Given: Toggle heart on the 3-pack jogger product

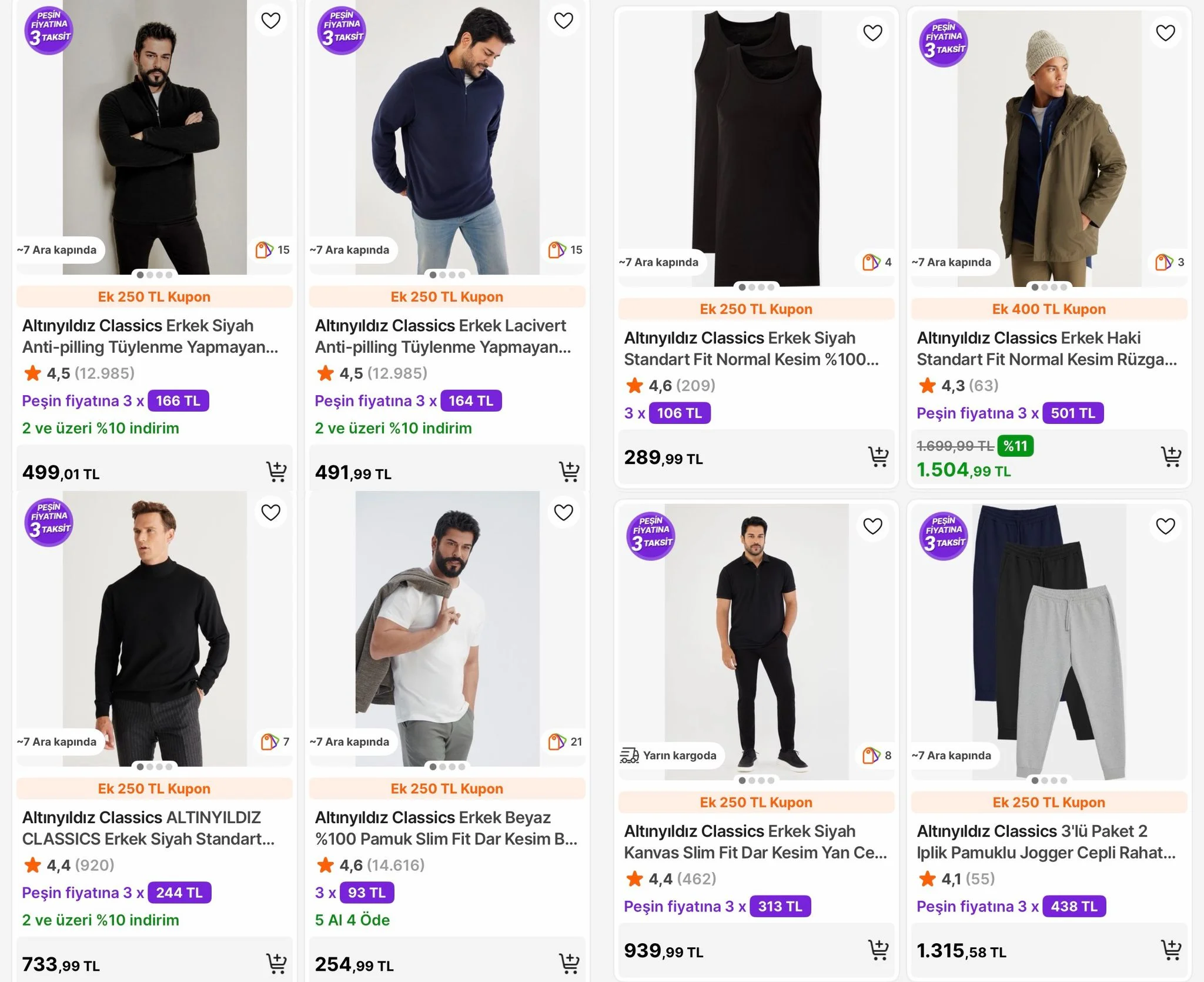Looking at the screenshot, I should point(1165,526).
